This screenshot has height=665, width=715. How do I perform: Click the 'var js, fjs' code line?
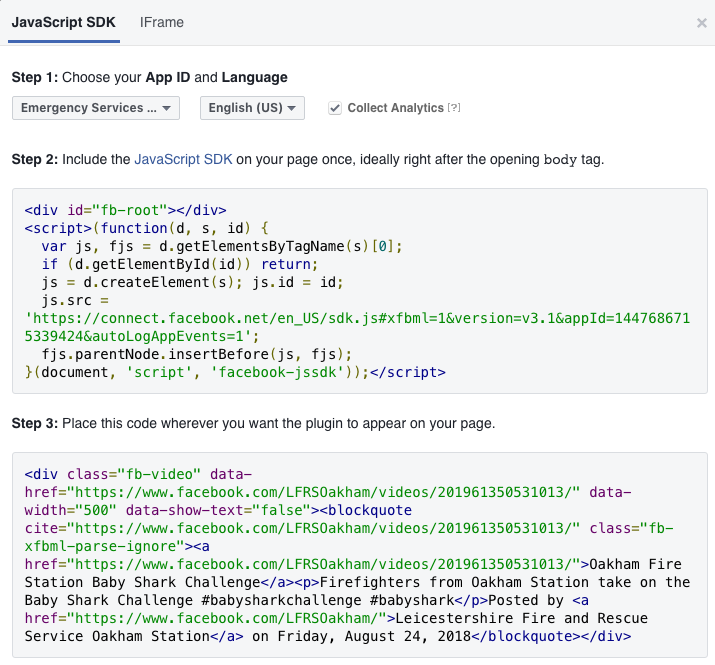(x=222, y=246)
